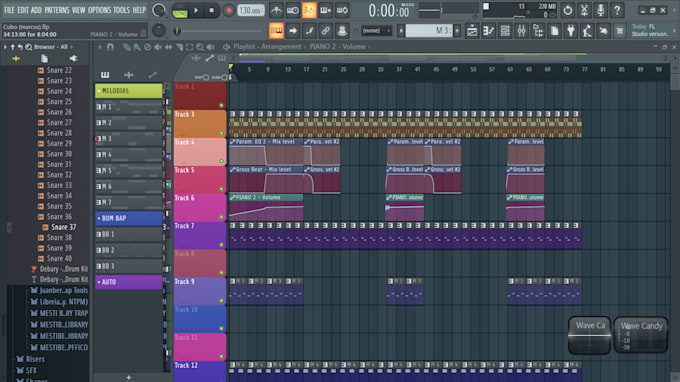Click the multilink to controllers icon
680x382 pixels.
tap(326, 31)
